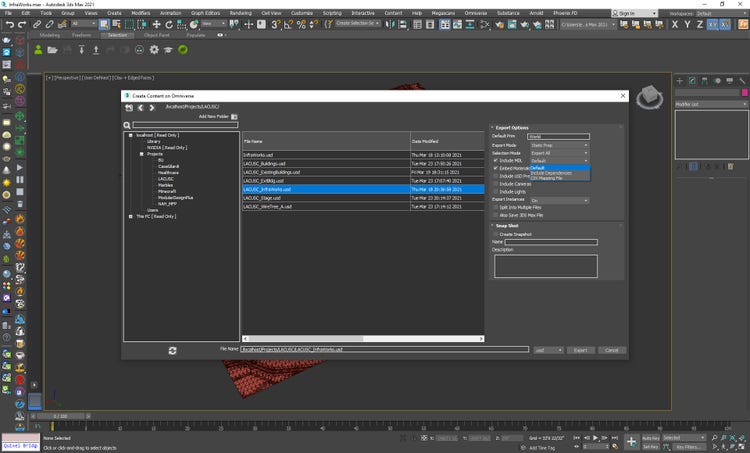Click the search magnifier icon in dialog
This screenshot has height=453, width=750.
(128, 125)
